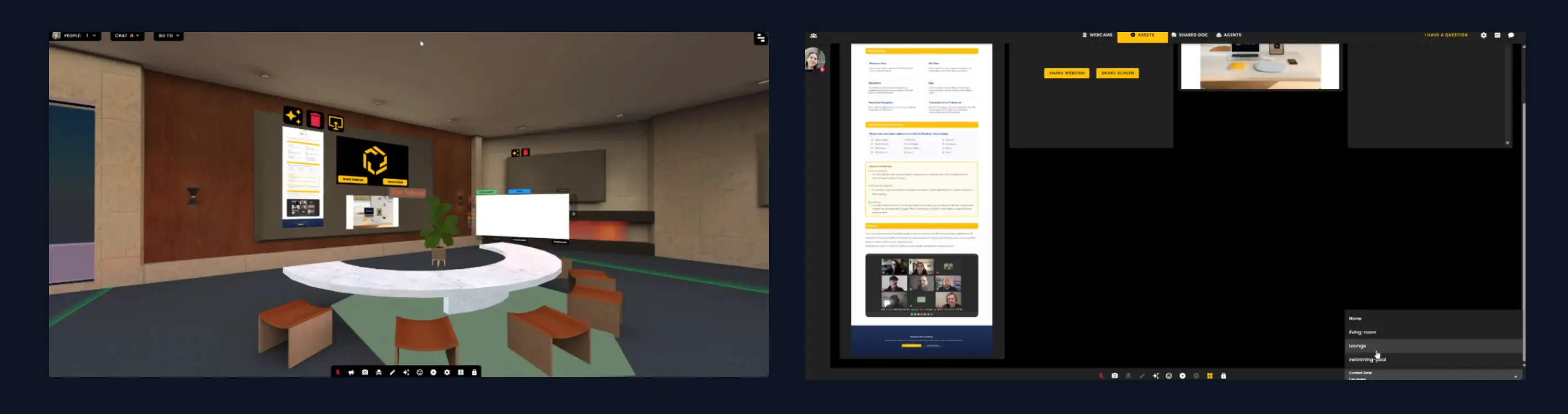
Task: Toggle the muted microphone in left toolbar
Action: point(338,372)
